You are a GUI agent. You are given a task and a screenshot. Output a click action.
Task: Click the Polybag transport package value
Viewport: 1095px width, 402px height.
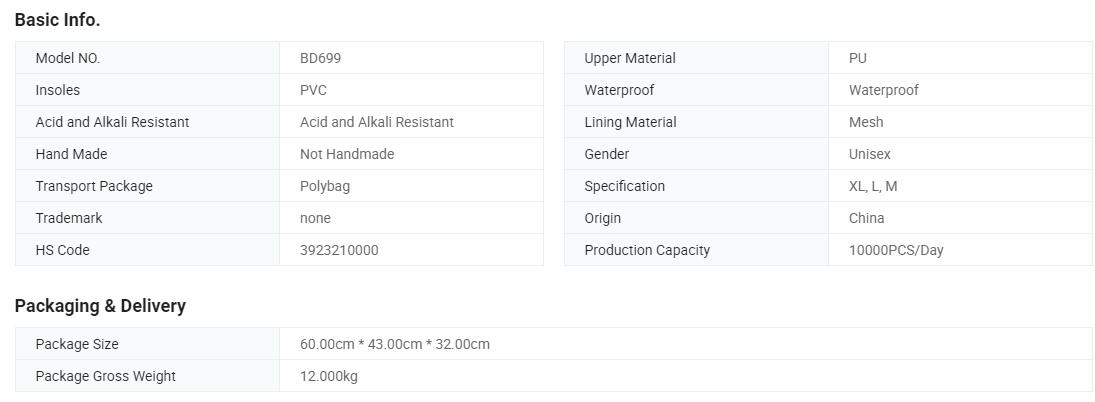tap(324, 186)
